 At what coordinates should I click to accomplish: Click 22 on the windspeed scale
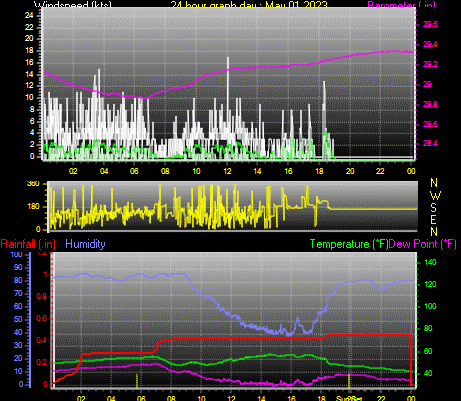[x=29, y=27]
